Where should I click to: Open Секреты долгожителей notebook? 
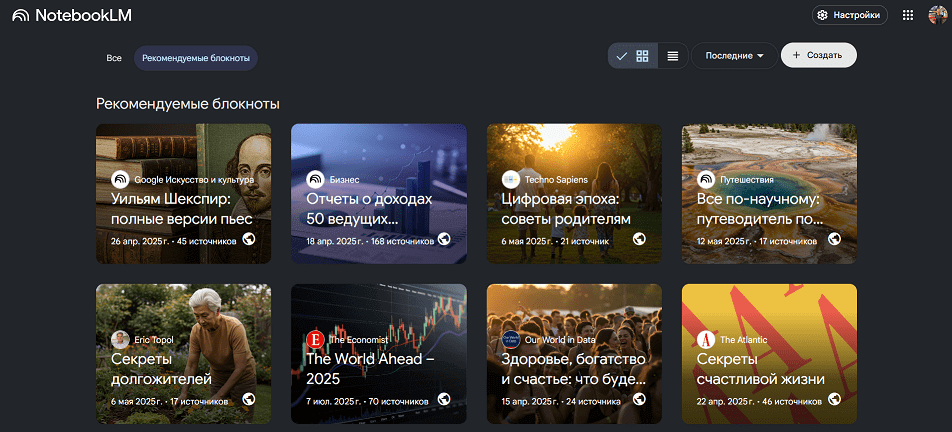183,354
